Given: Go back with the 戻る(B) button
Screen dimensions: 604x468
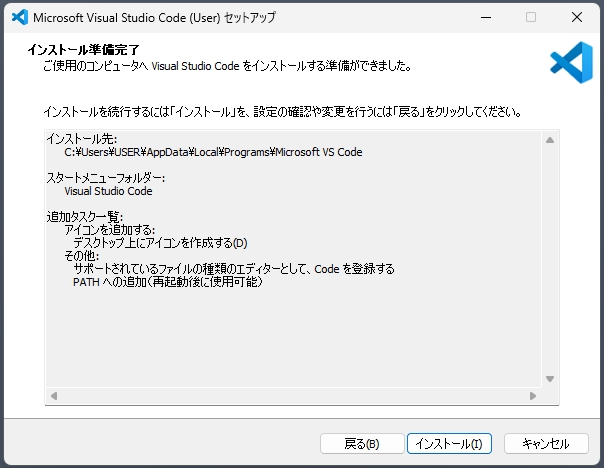Looking at the screenshot, I should (x=361, y=443).
